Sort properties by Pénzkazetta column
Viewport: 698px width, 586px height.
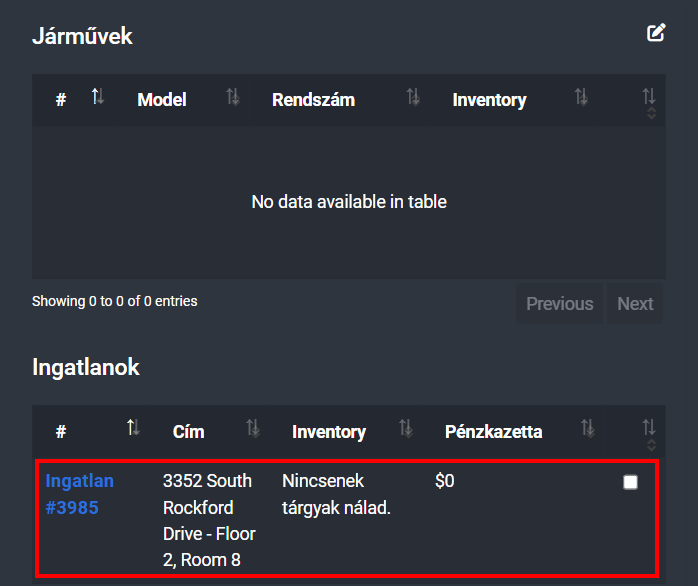(512, 431)
